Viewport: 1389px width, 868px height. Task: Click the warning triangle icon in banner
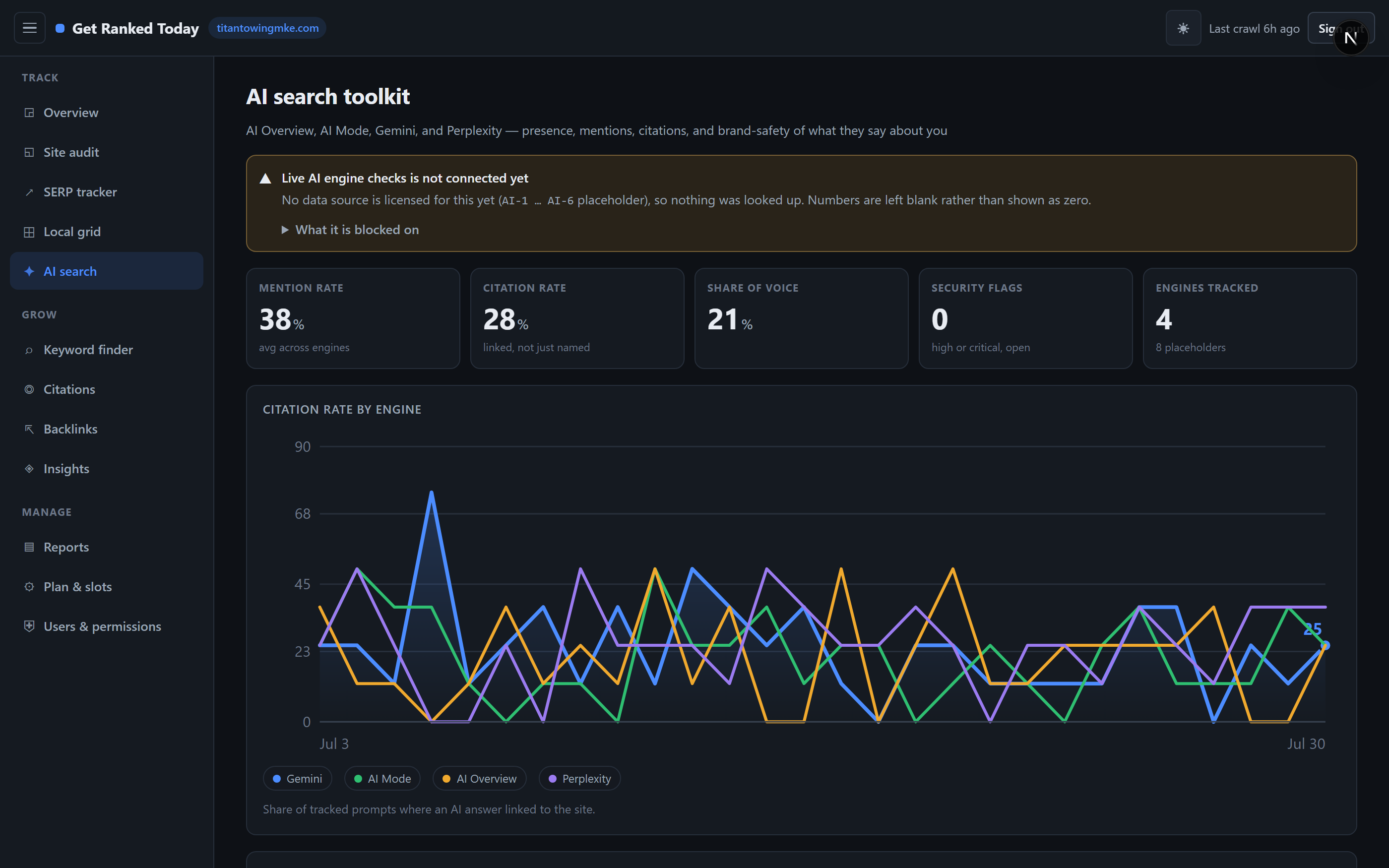coord(265,179)
